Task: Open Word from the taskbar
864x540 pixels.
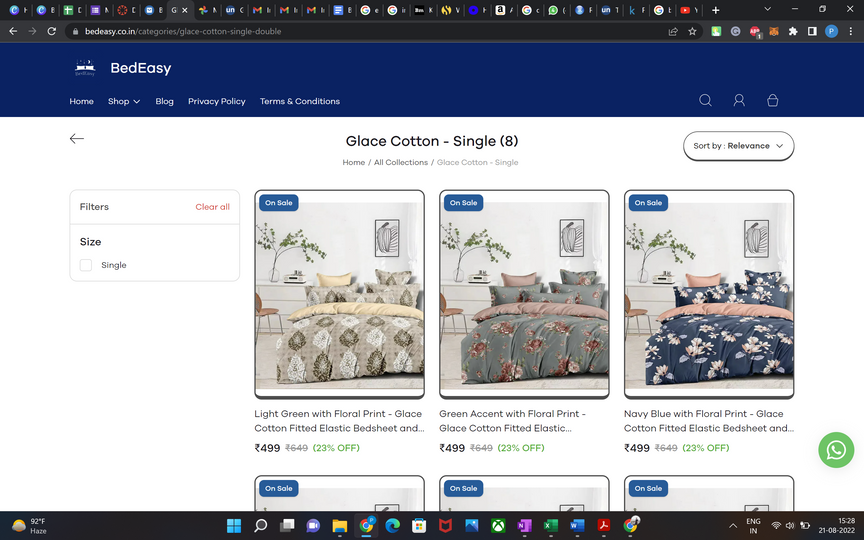Action: (x=577, y=526)
